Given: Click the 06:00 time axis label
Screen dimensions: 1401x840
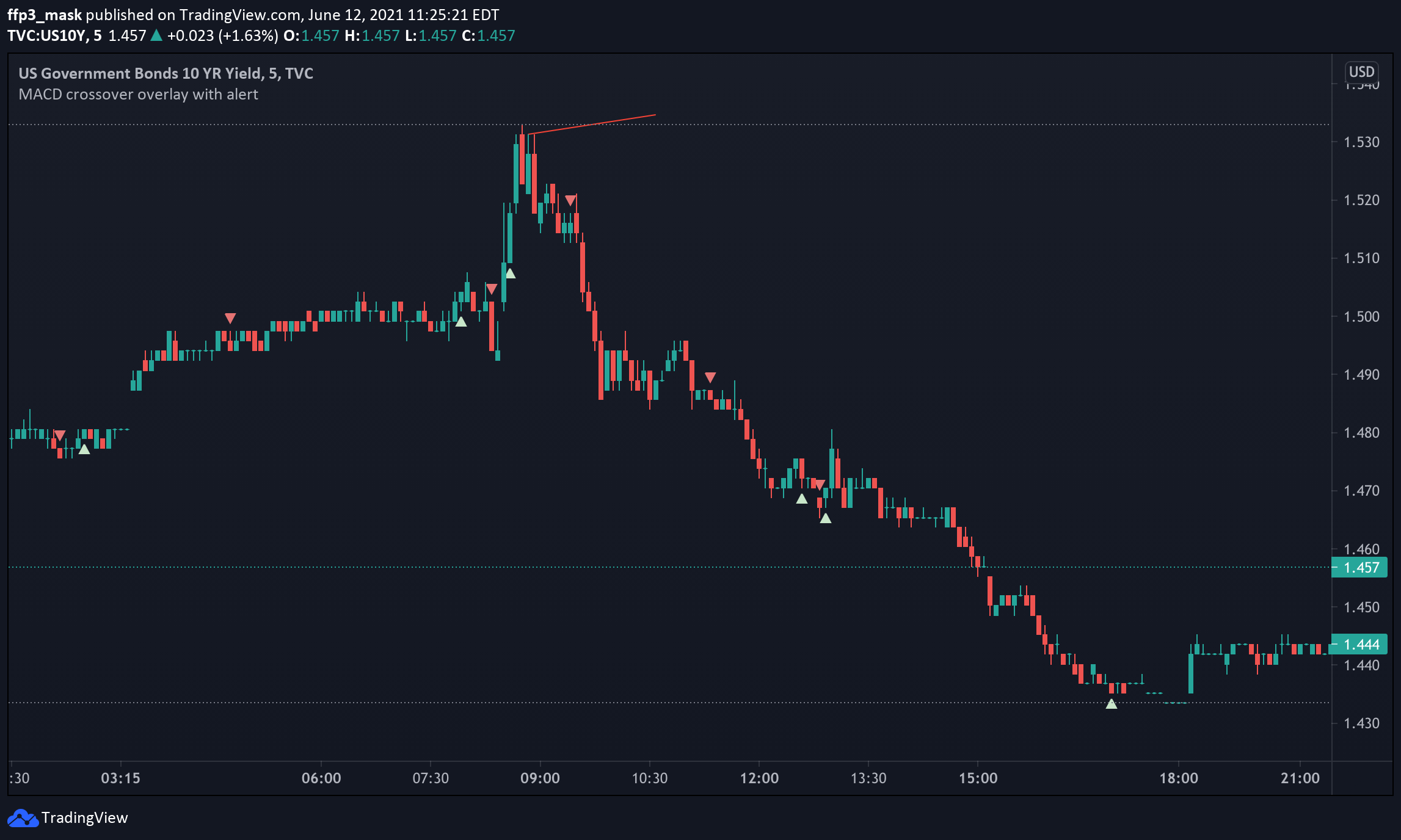Looking at the screenshot, I should 321,778.
